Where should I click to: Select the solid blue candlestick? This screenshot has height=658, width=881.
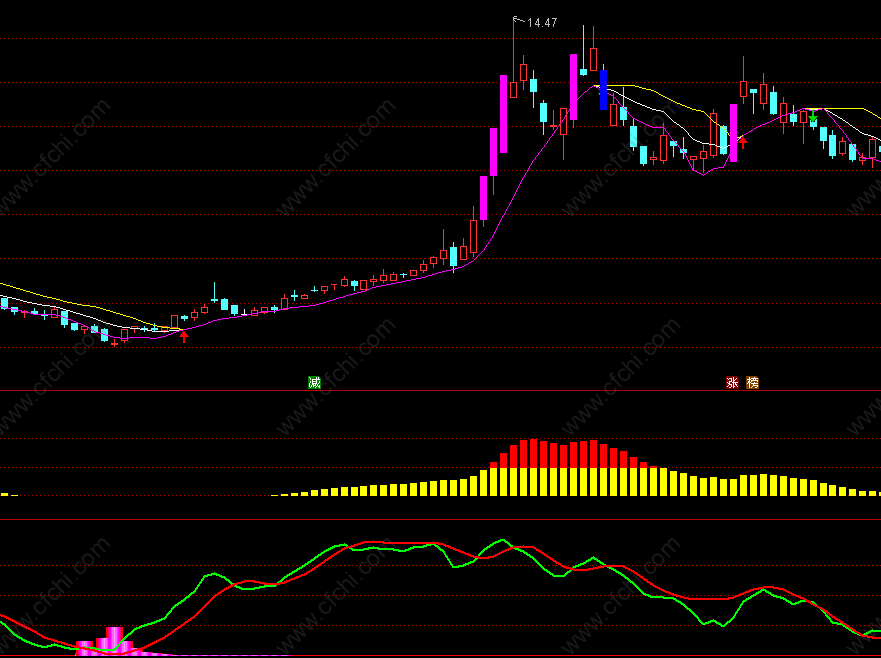pyautogui.click(x=603, y=90)
